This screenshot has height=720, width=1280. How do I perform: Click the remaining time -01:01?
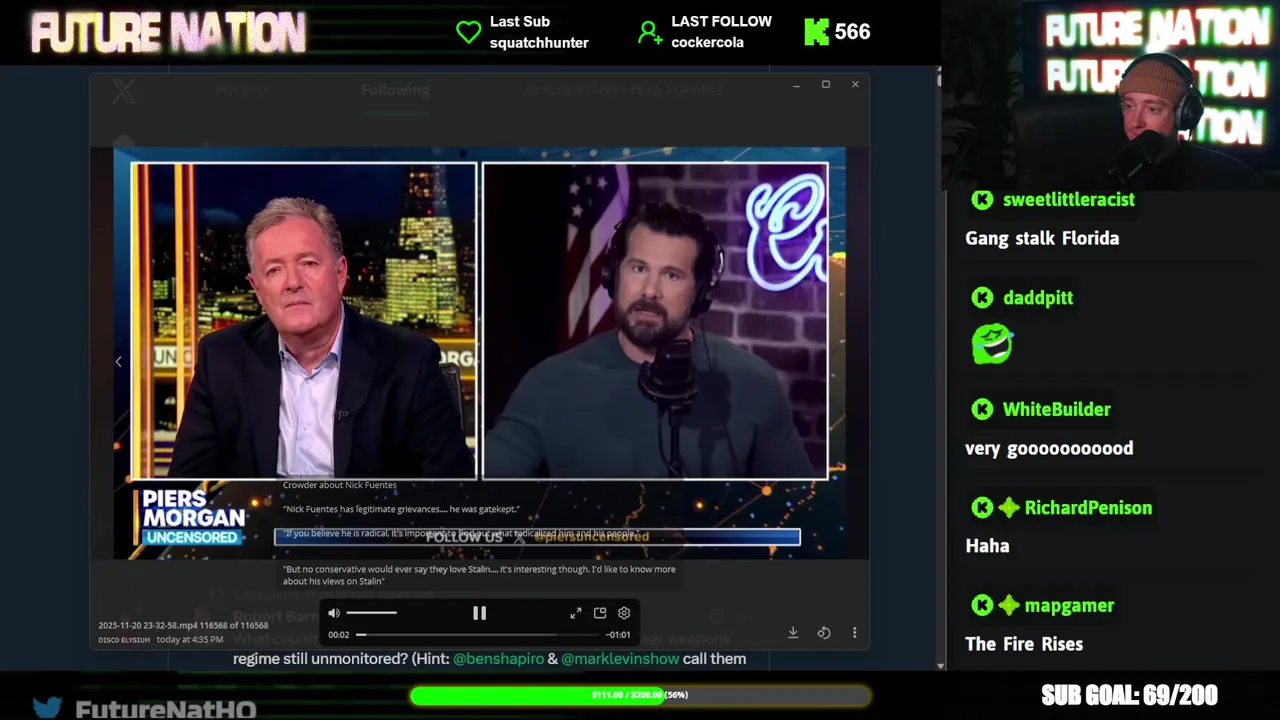[x=618, y=635]
